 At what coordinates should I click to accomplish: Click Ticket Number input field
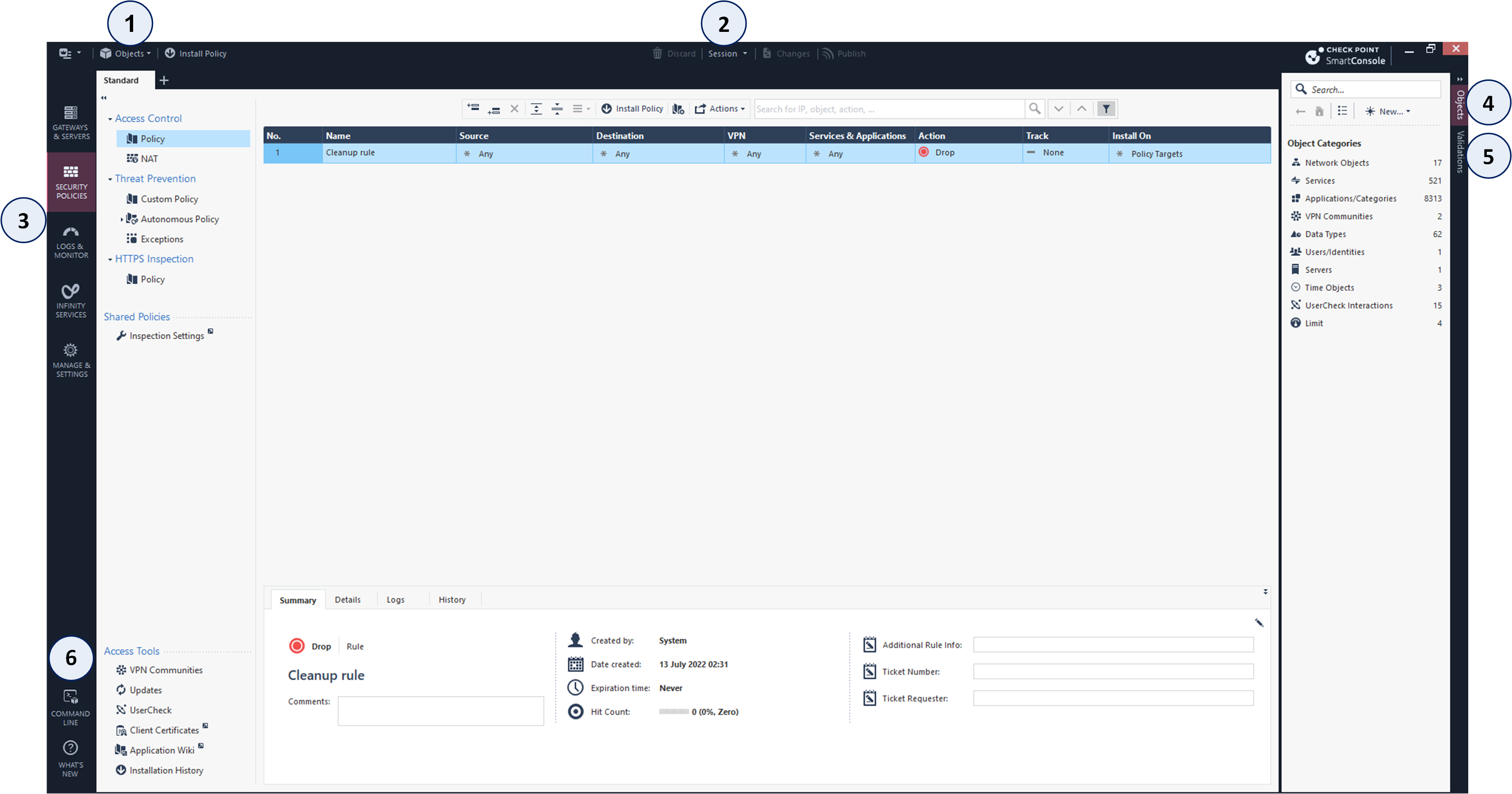coord(1113,671)
